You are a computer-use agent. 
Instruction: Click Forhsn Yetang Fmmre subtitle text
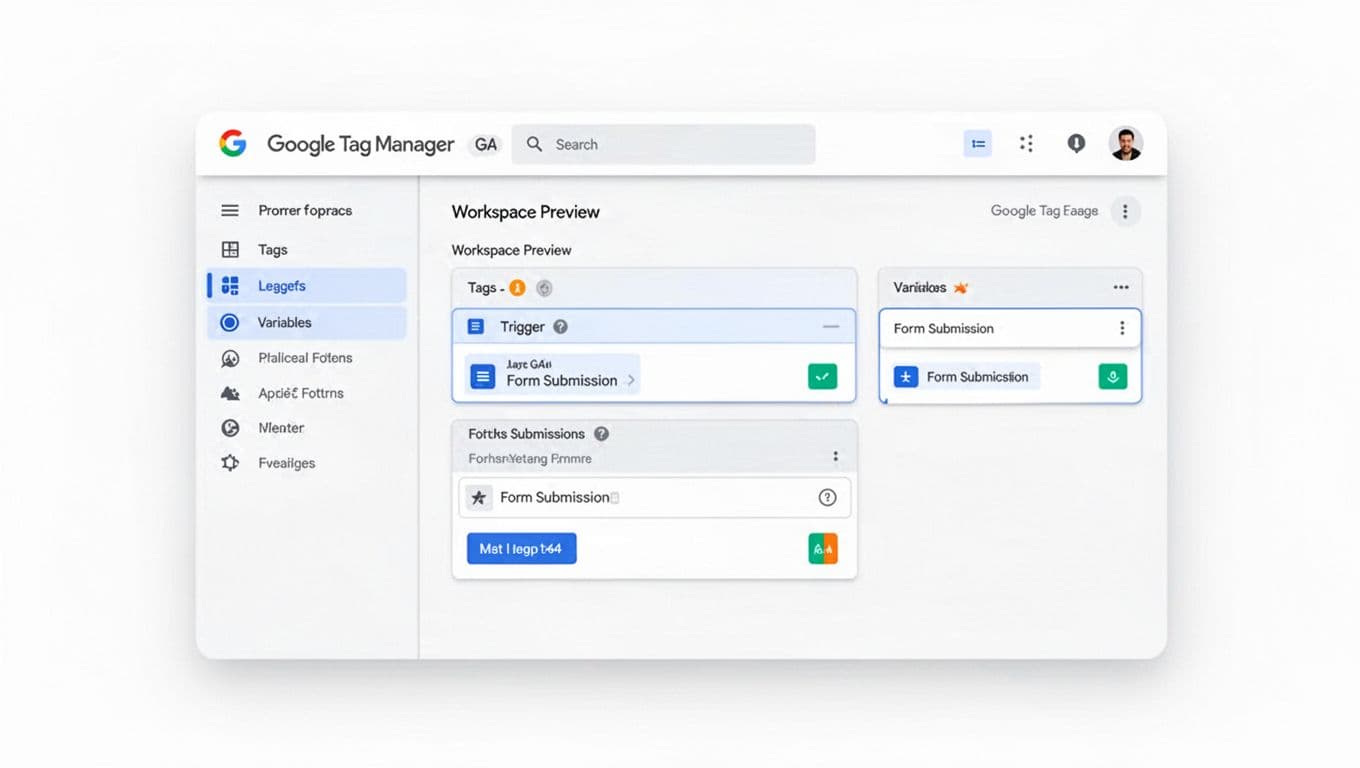[x=530, y=459]
